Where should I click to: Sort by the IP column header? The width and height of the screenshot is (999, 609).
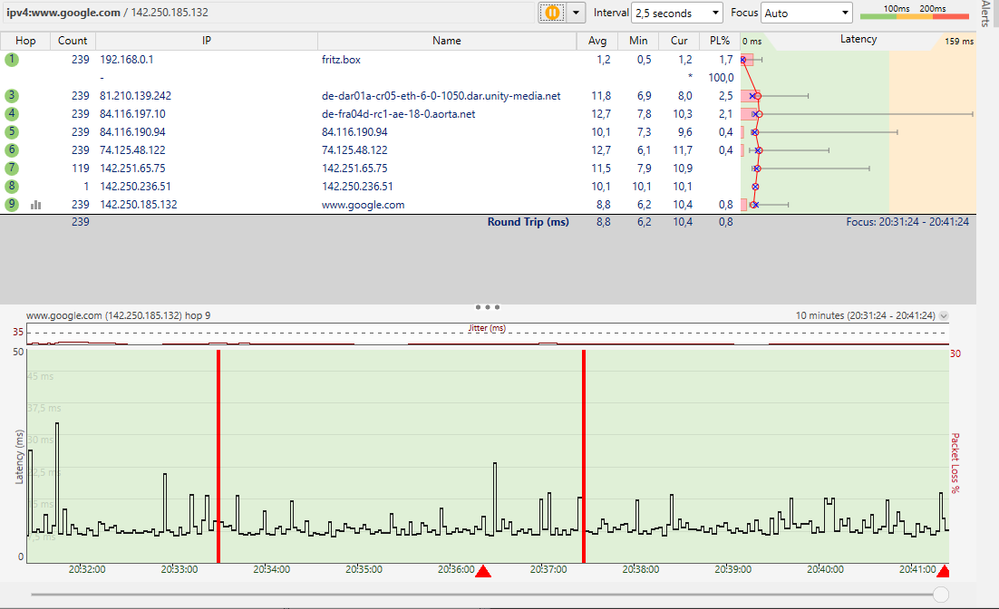[x=206, y=41]
